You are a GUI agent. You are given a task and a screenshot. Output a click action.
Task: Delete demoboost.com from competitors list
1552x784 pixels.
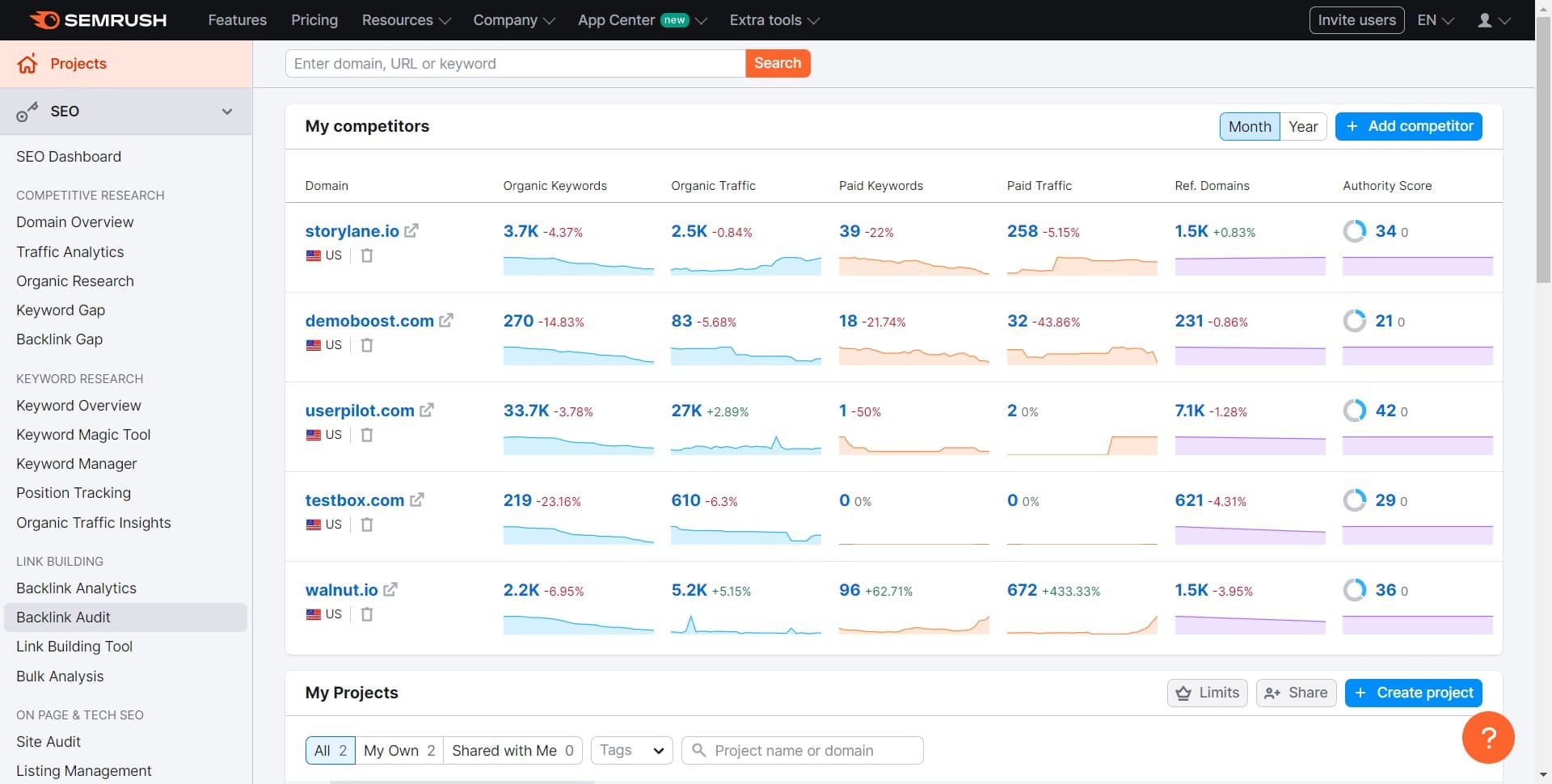point(367,345)
